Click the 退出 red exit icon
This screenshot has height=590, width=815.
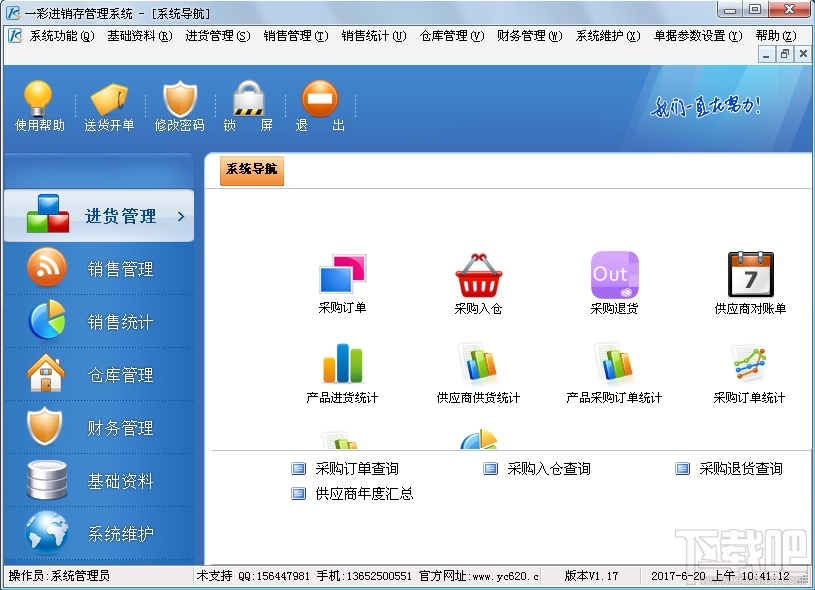click(320, 98)
